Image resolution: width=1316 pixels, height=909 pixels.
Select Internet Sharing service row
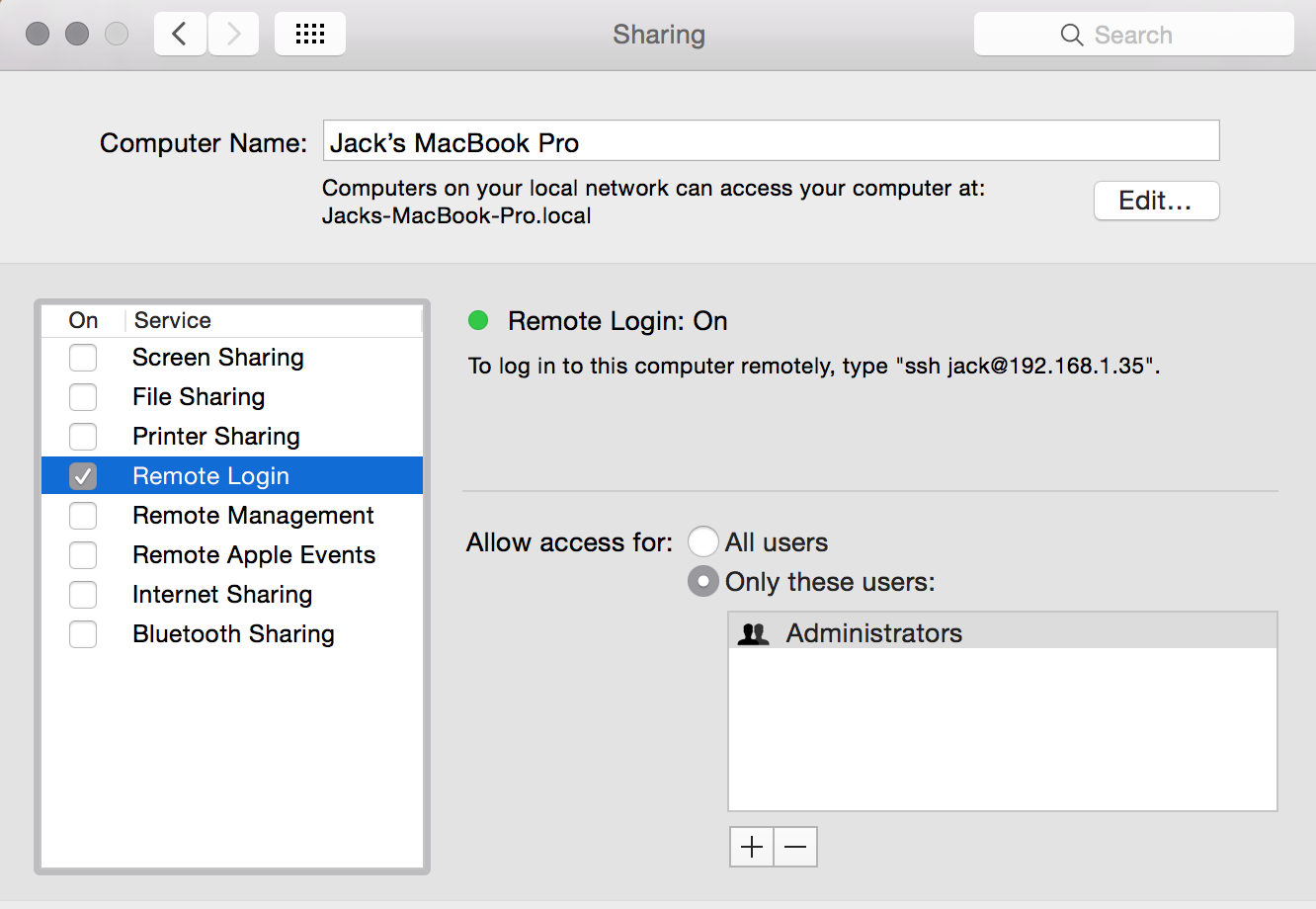point(222,595)
